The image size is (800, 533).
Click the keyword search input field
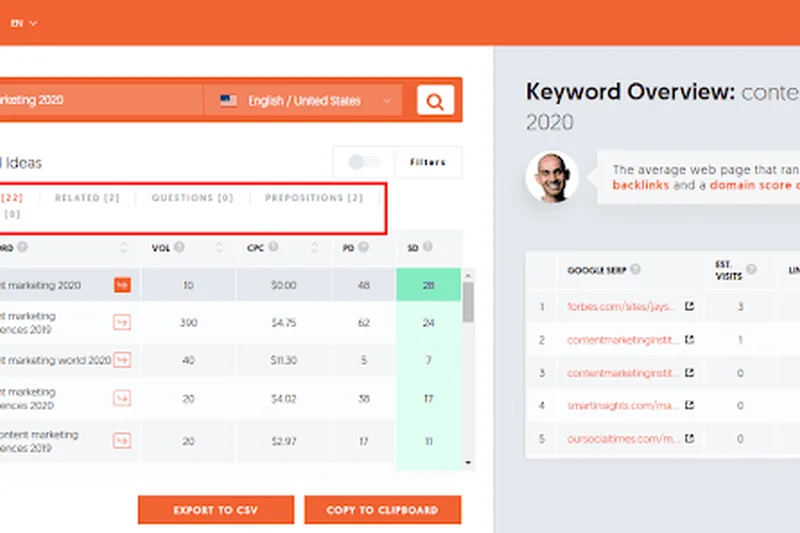point(100,101)
